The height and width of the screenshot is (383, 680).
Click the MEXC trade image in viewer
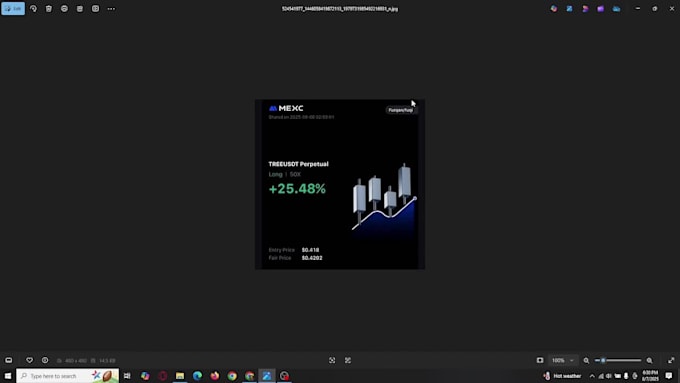340,184
